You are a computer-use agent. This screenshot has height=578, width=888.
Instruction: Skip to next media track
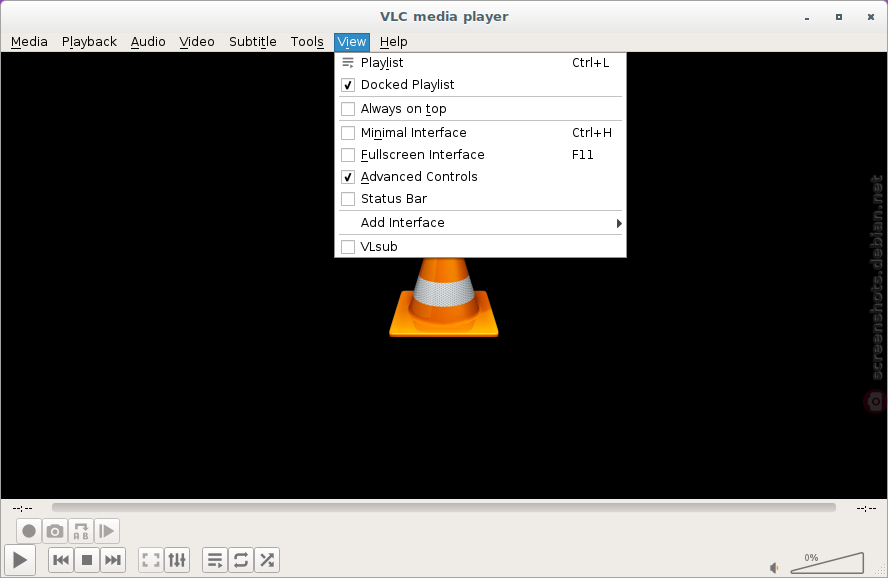click(113, 560)
